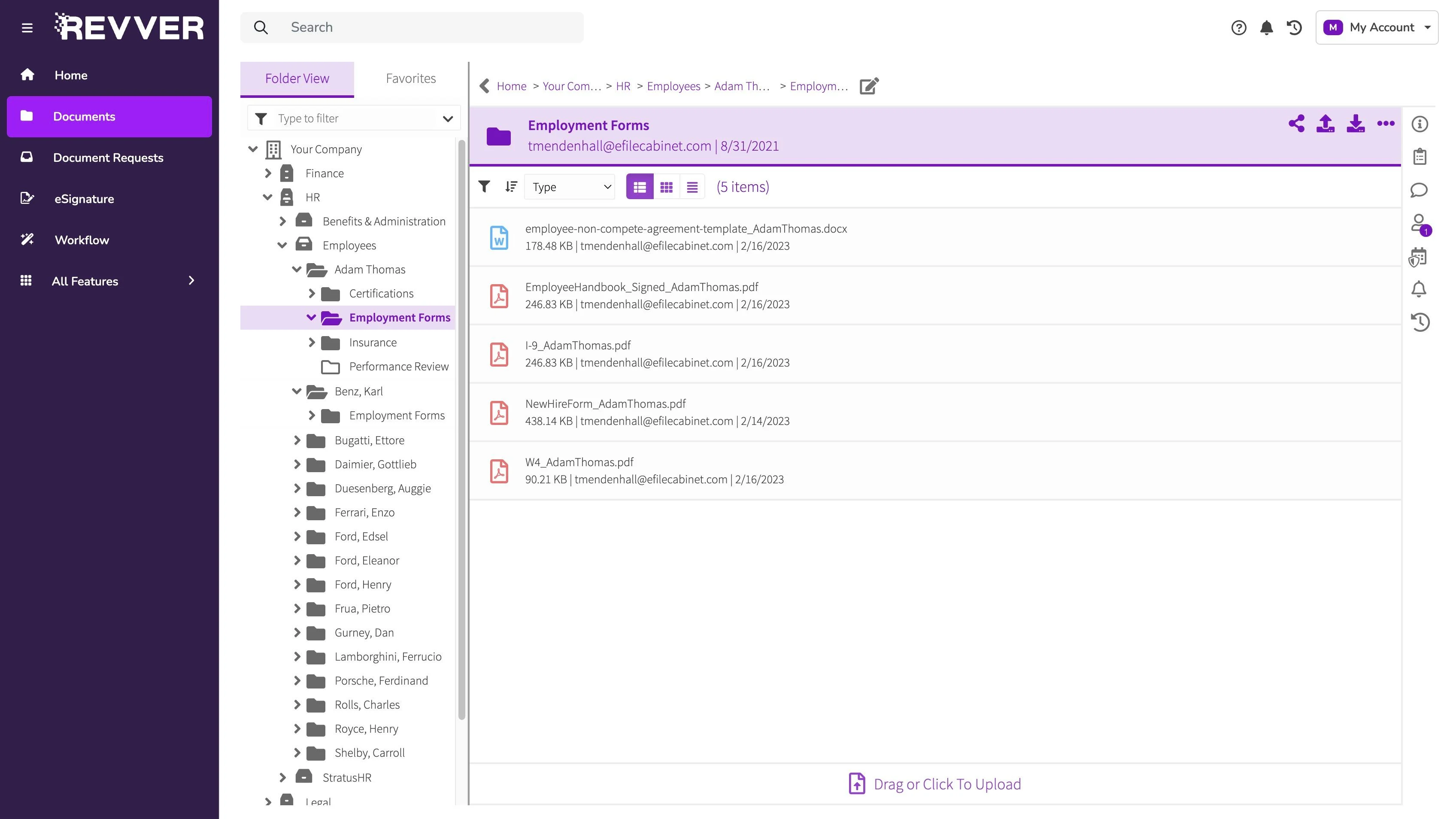Image resolution: width=1456 pixels, height=819 pixels.
Task: Click the notifications bell in top bar
Action: (1266, 28)
